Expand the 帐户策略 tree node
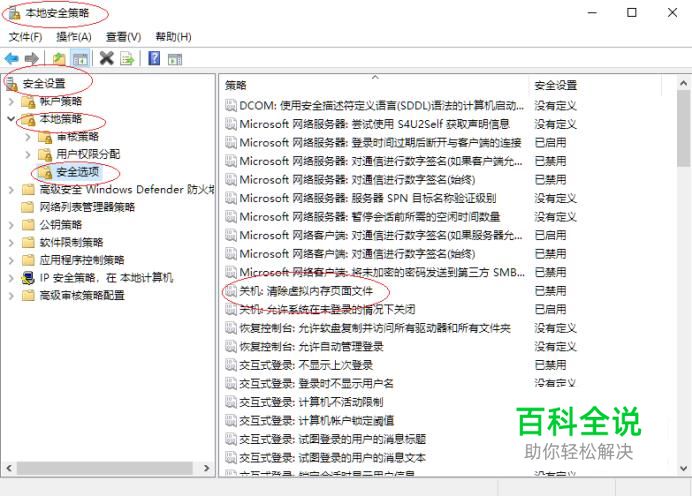Image resolution: width=692 pixels, height=496 pixels. (x=11, y=101)
